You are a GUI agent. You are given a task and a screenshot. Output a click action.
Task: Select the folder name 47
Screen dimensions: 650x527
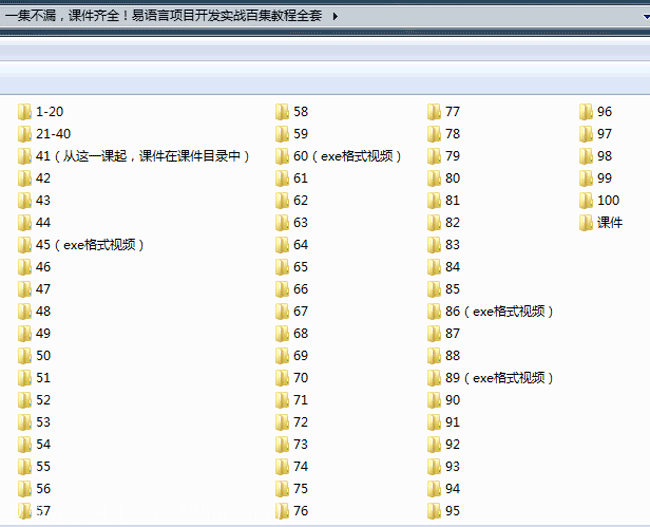(43, 289)
